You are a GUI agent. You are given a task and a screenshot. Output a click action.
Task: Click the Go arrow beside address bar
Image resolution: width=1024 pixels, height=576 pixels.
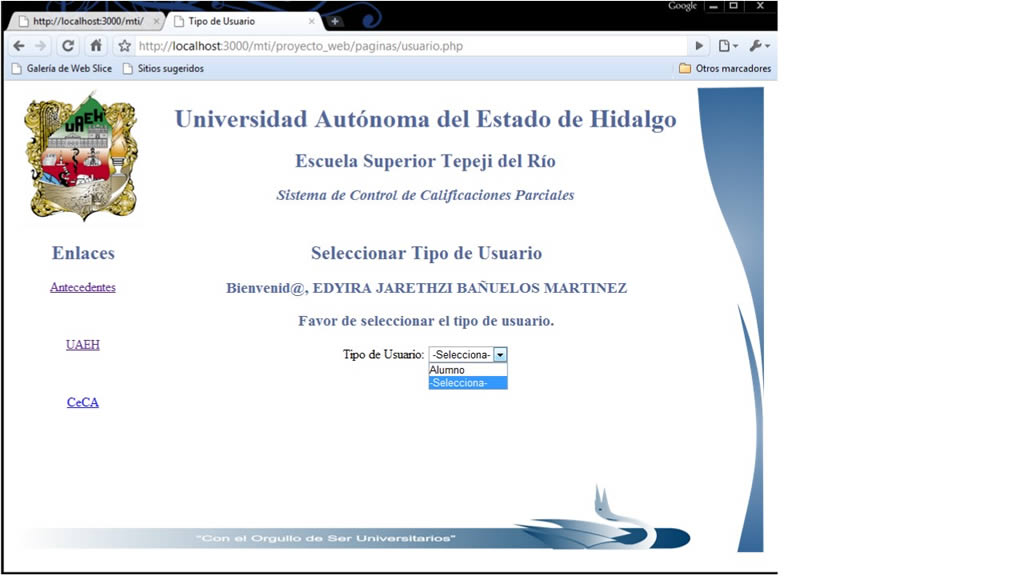pos(699,46)
